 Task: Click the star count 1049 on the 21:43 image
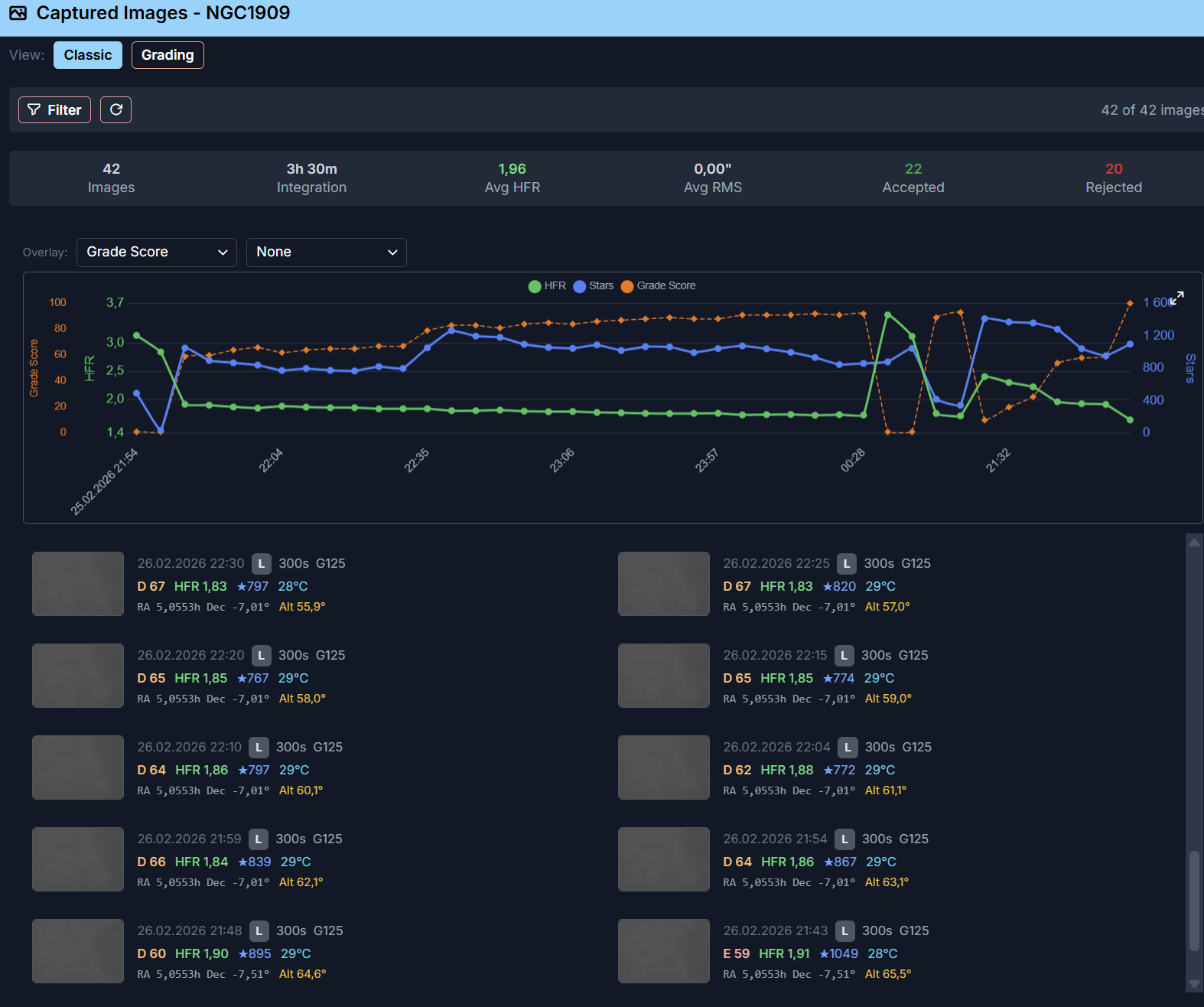tap(838, 953)
